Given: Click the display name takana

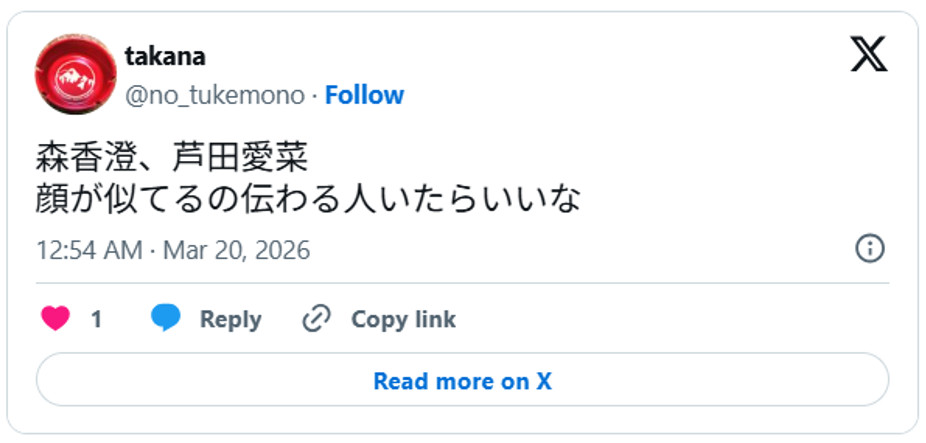Looking at the screenshot, I should pos(165,56).
